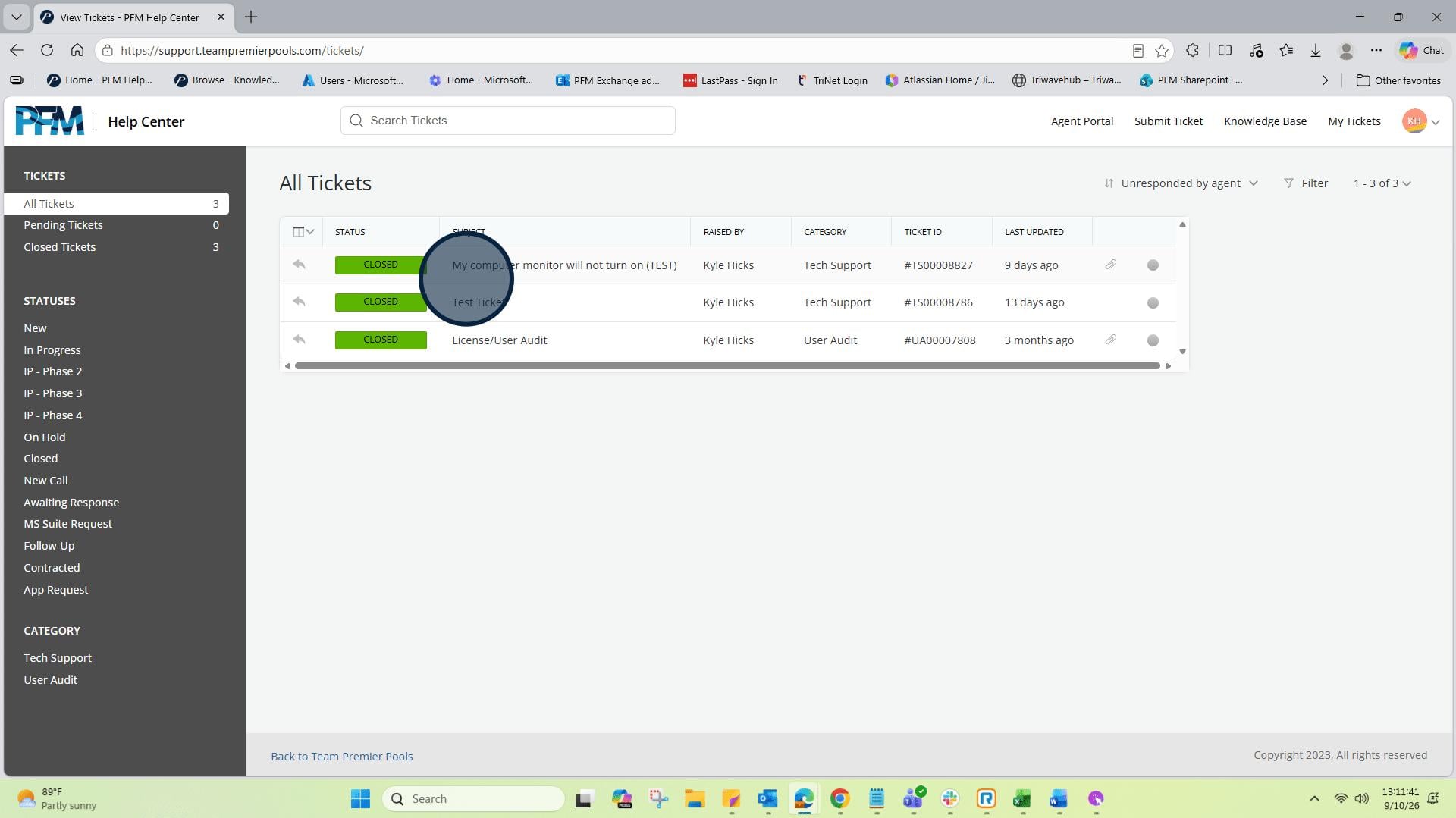The width and height of the screenshot is (1456, 818).
Task: Open the 1 - 3 of 3 pagination dropdown
Action: (x=1382, y=183)
